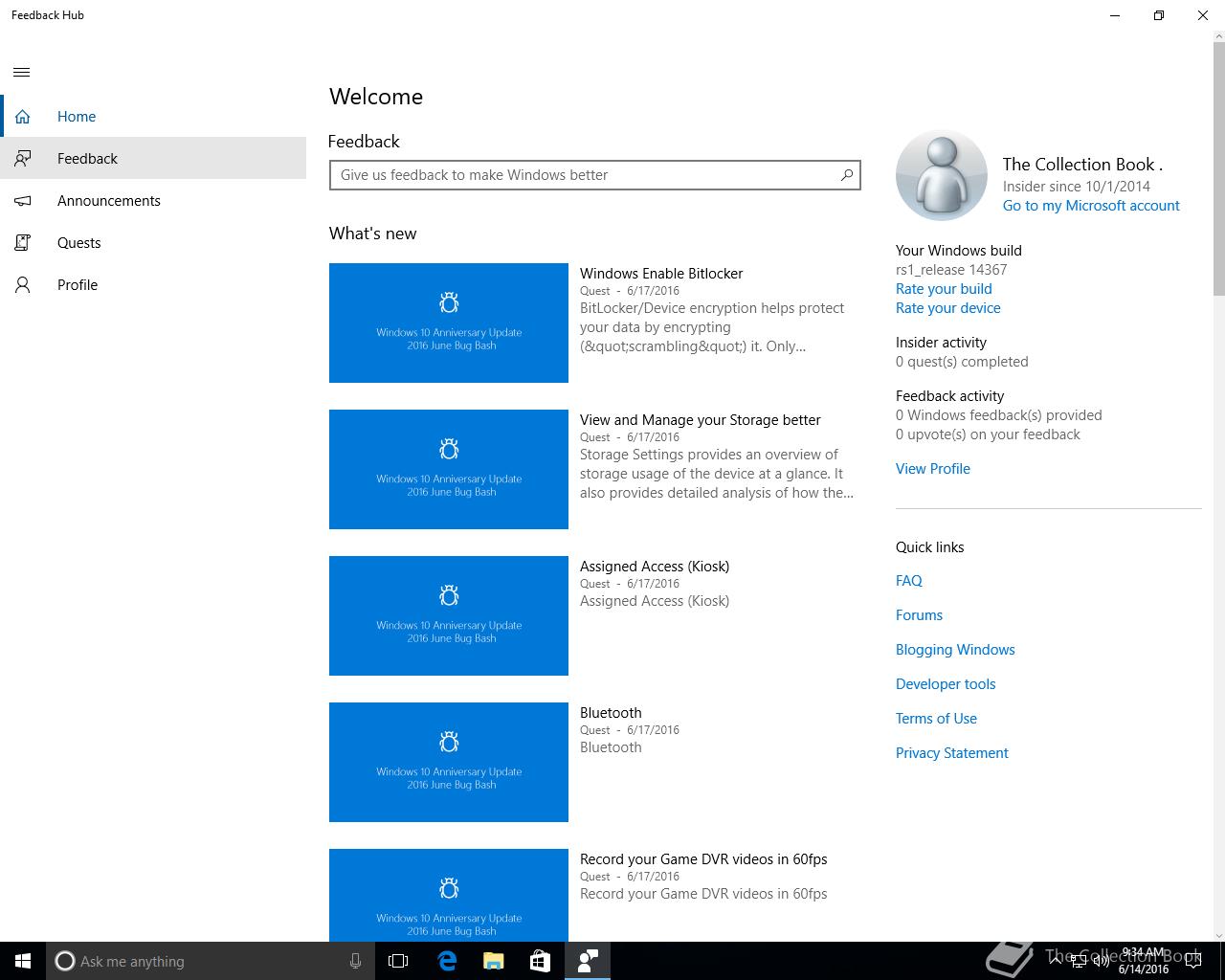Screen dimensions: 1225x980
Task: Open Record Game DVR videos quest thumbnail
Action: point(449,895)
